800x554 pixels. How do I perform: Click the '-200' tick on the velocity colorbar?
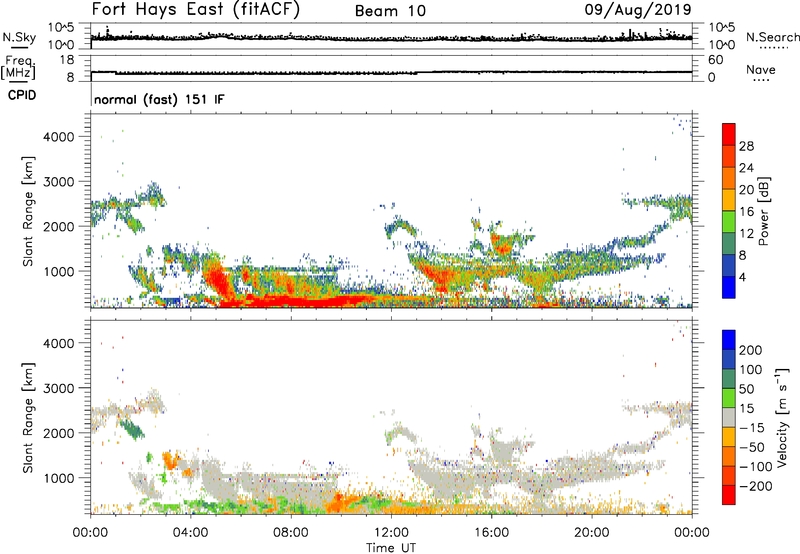[755, 486]
